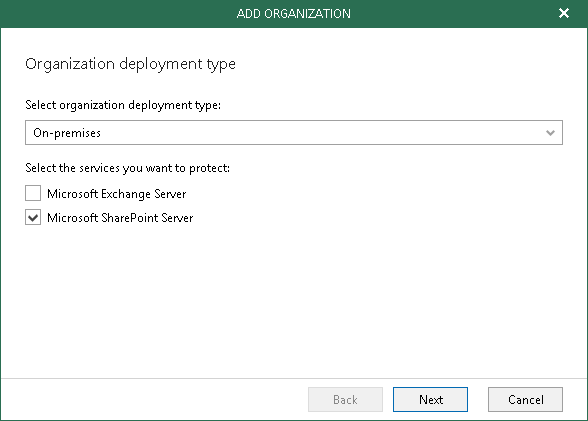Expand the deployment type chevron arrow
The image size is (588, 421).
coord(550,133)
